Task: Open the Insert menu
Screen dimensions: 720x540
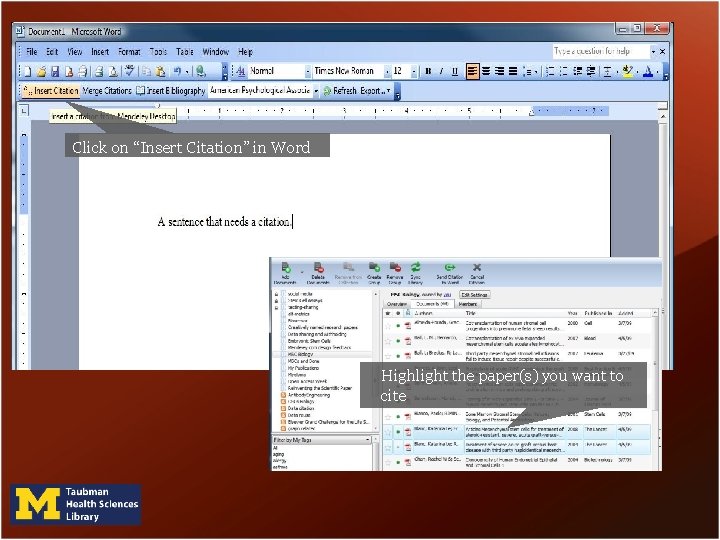Action: point(100,51)
